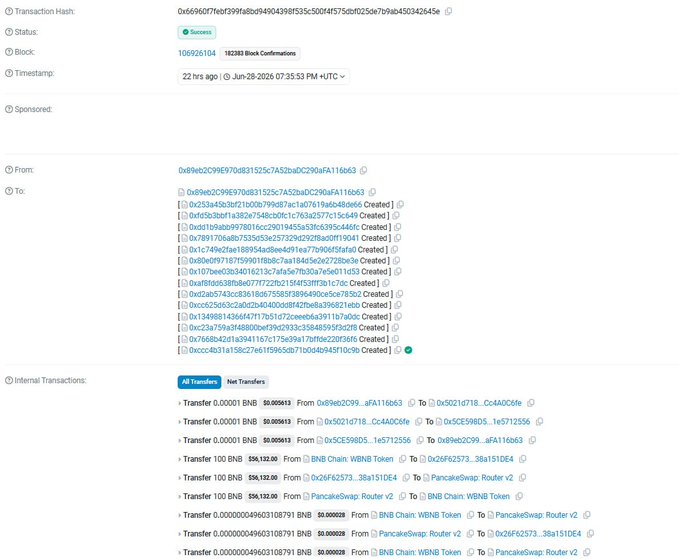The height and width of the screenshot is (559, 679).
Task: Click the Success status badge
Action: [x=197, y=32]
